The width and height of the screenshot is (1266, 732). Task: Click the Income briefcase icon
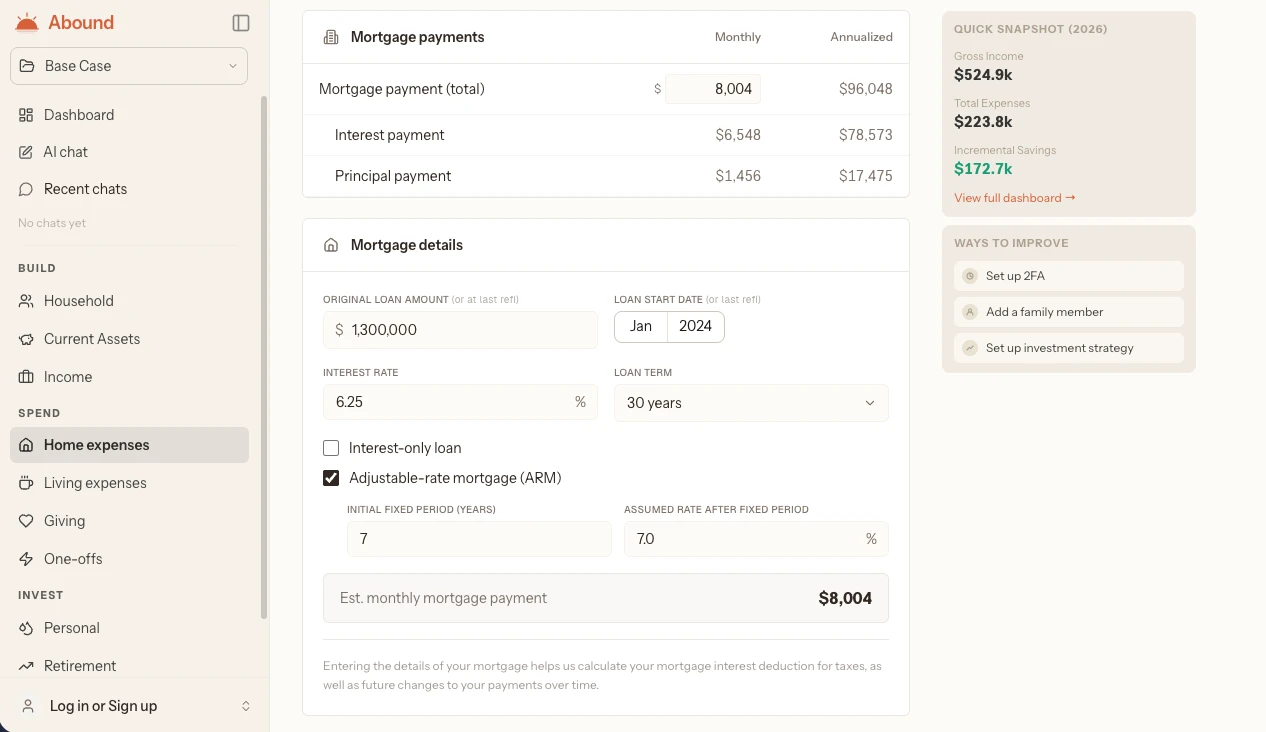[26, 377]
